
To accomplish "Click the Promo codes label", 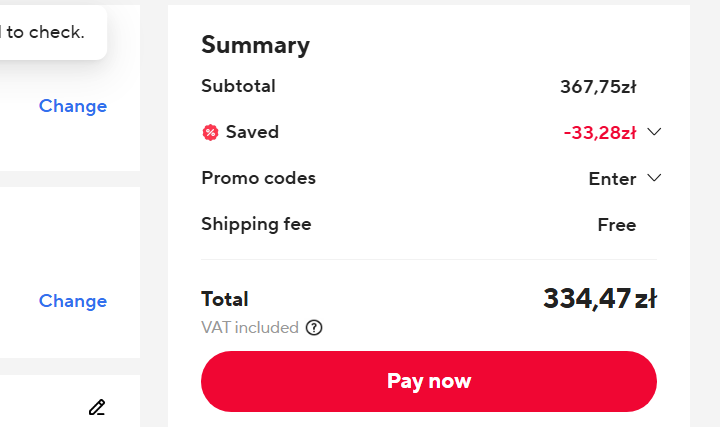I will [x=258, y=178].
